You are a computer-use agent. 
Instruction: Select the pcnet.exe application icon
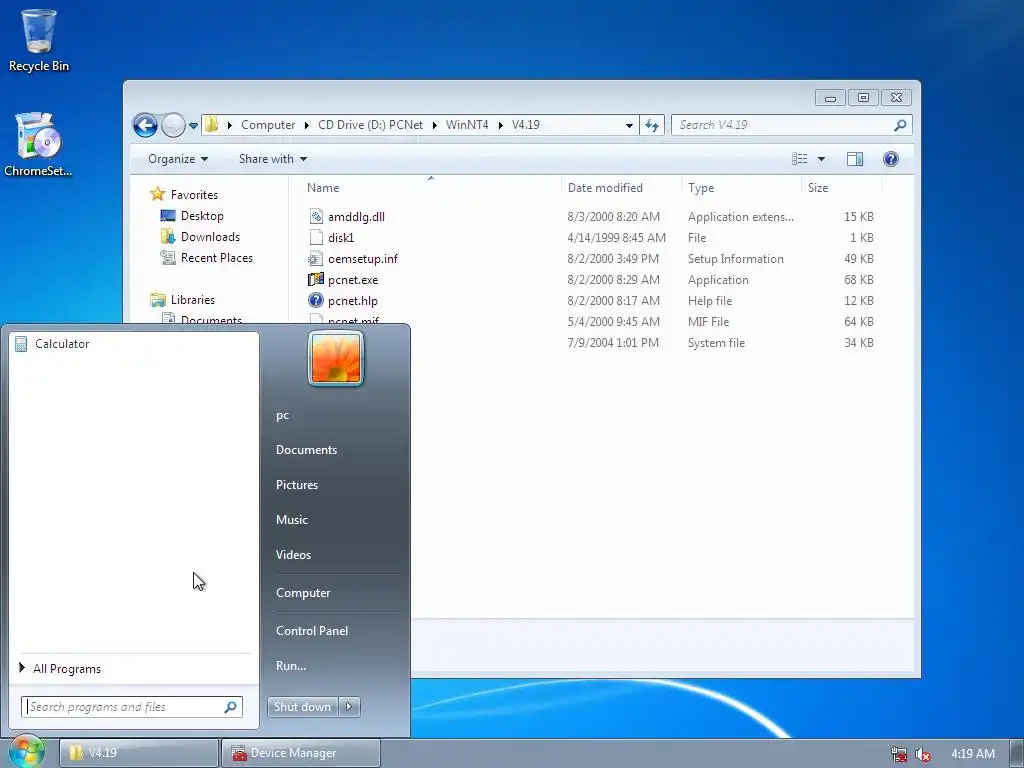coord(316,280)
